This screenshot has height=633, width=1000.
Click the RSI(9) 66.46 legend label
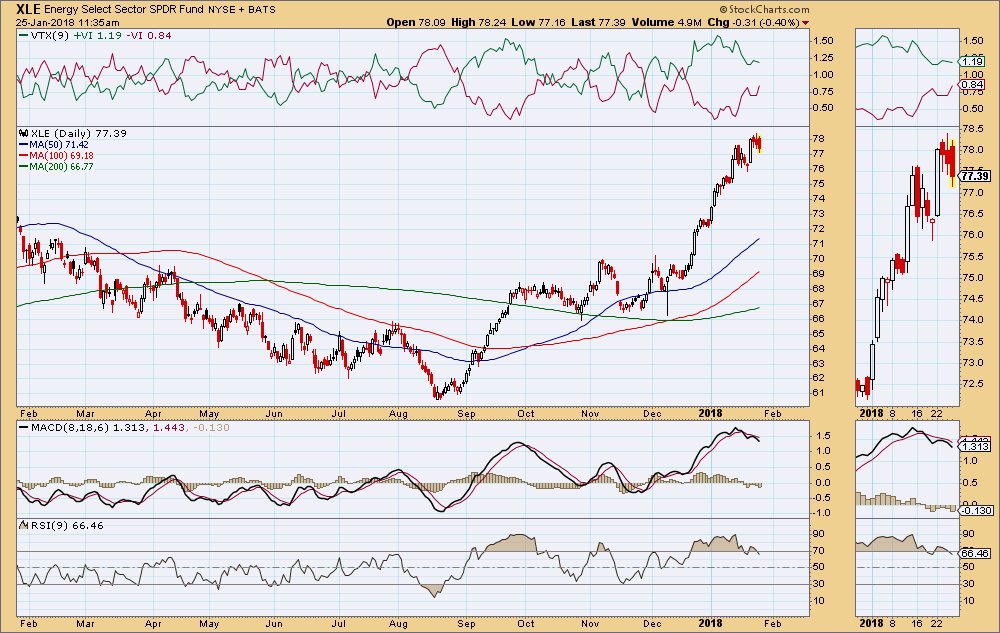(x=66, y=525)
